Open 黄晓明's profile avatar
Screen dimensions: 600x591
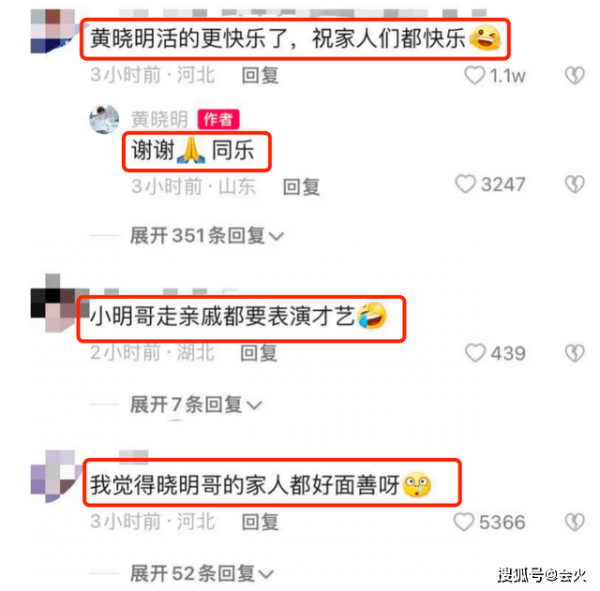[104, 119]
